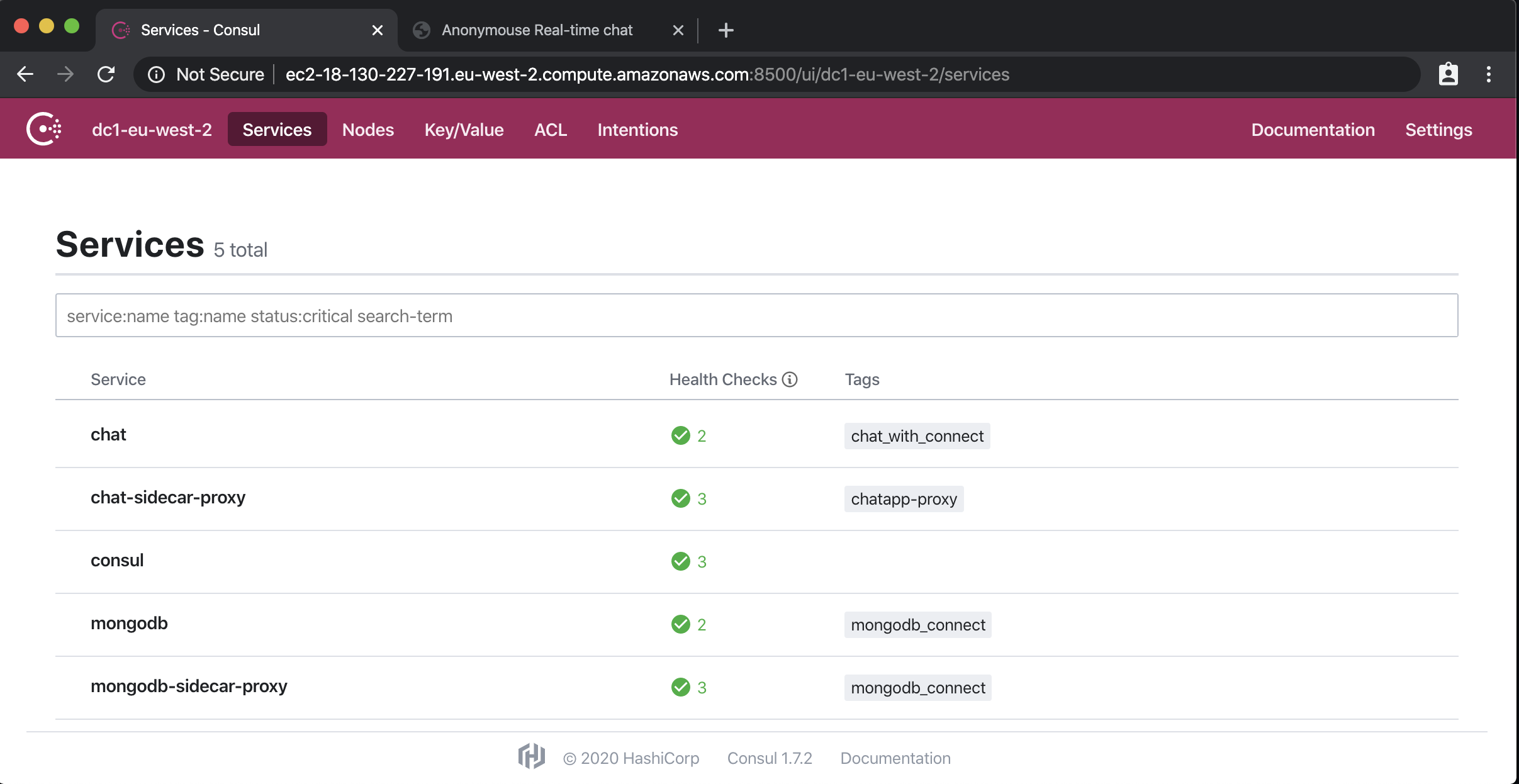Close the Anonymouse Real-time chat tab
The width and height of the screenshot is (1519, 784).
click(x=678, y=30)
